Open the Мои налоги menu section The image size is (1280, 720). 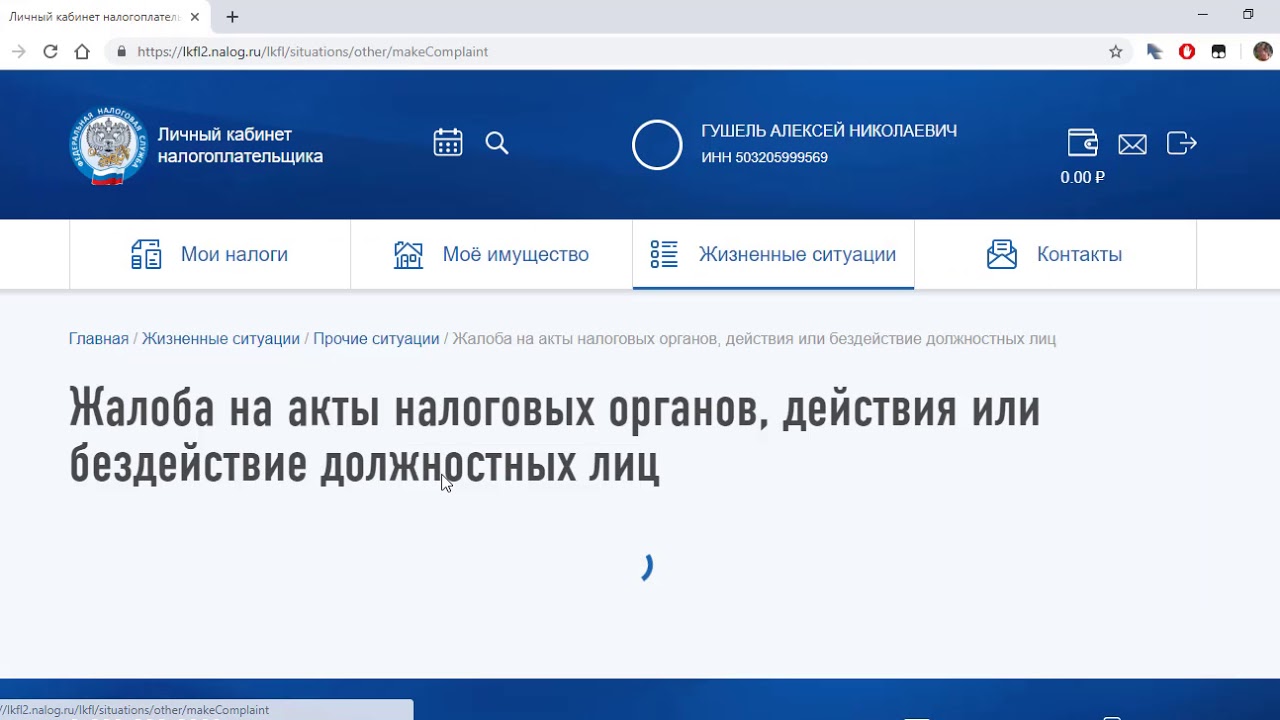[210, 254]
